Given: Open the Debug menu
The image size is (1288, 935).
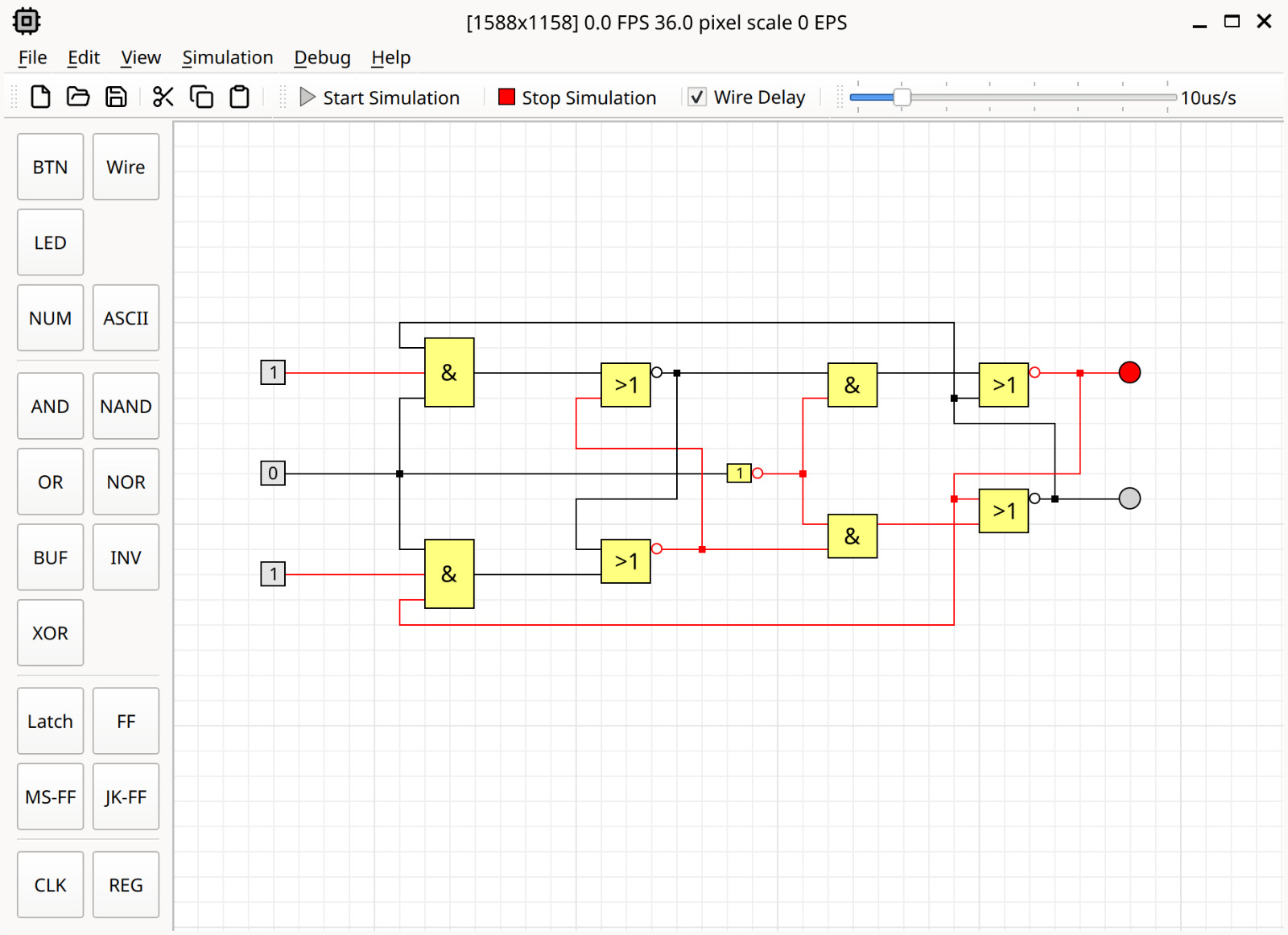Looking at the screenshot, I should [322, 58].
